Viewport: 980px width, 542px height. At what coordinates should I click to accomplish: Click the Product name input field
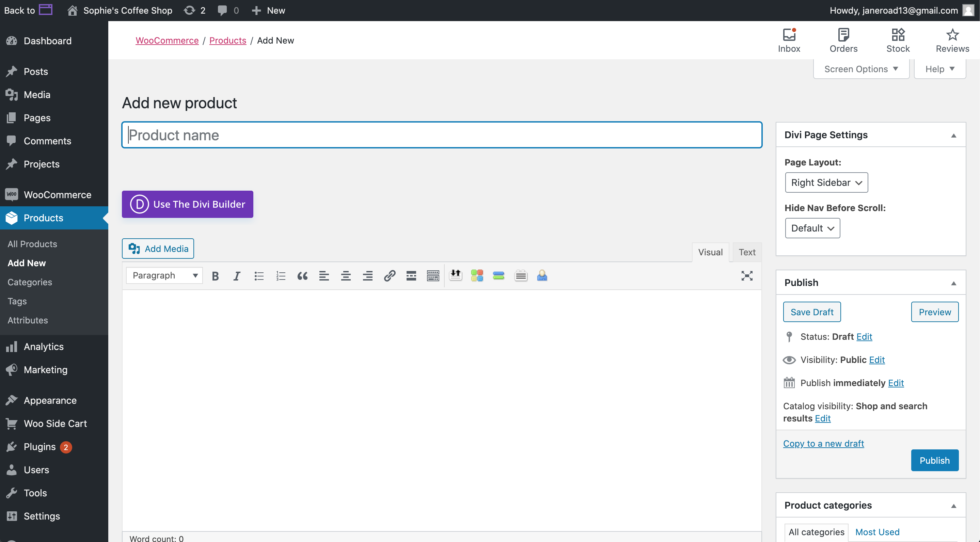pyautogui.click(x=441, y=135)
